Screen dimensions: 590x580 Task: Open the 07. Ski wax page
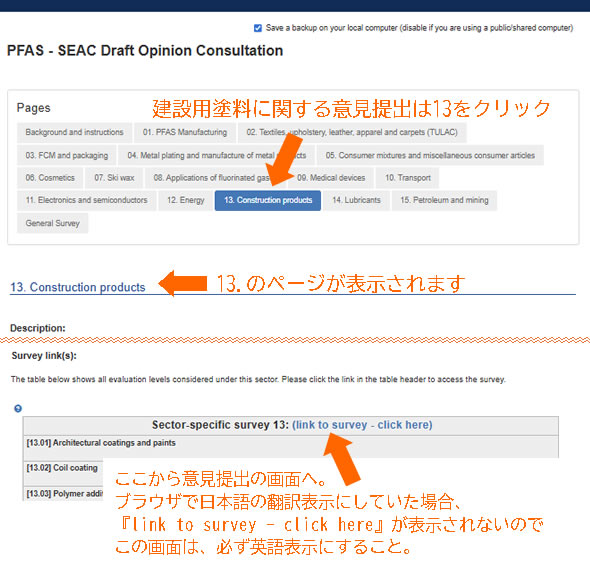coord(114,178)
